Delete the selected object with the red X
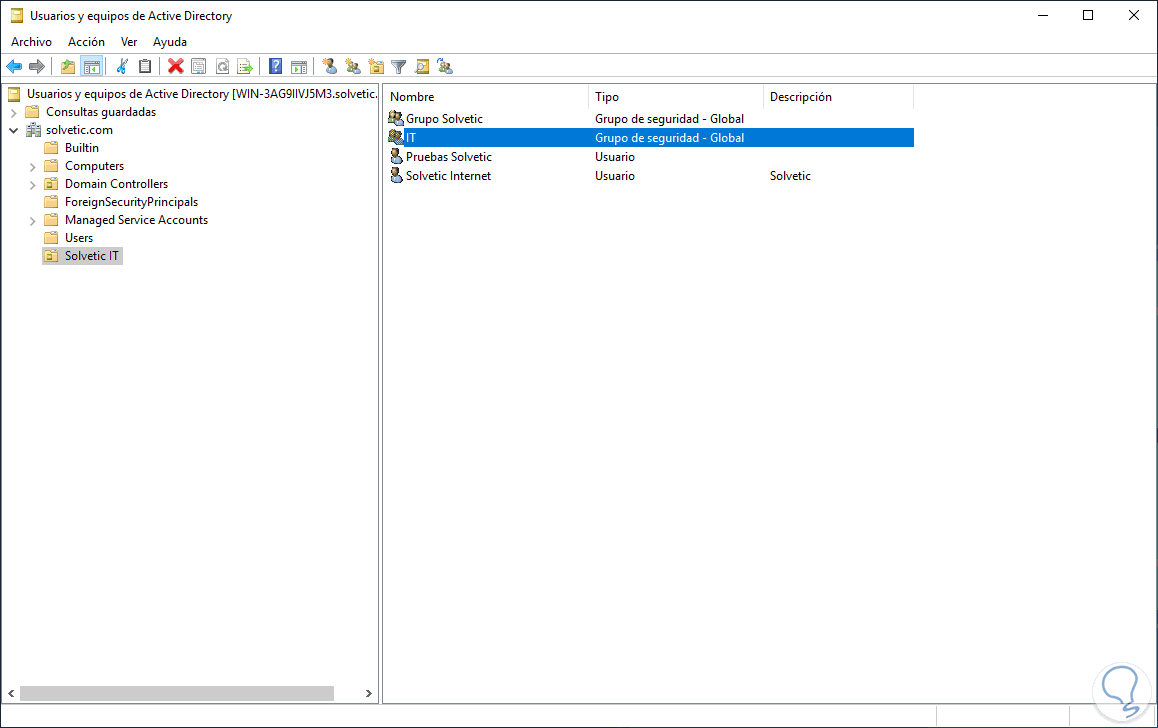The height and width of the screenshot is (728, 1158). pyautogui.click(x=176, y=66)
